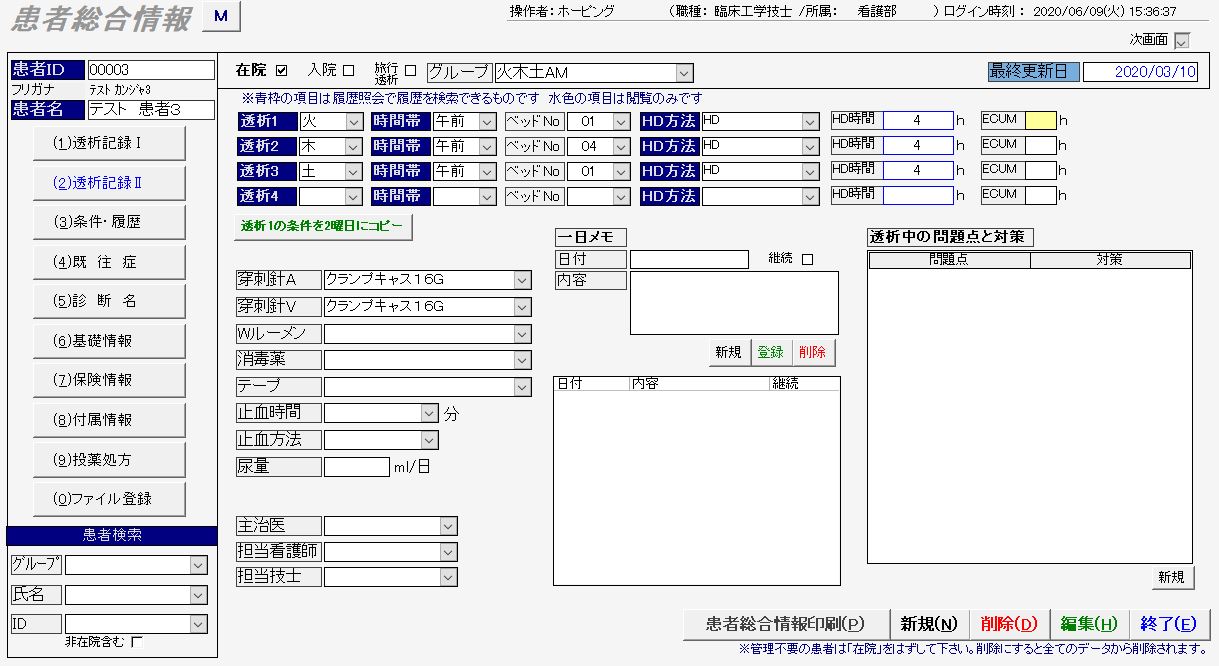
Task: Open (7)保険情報 section
Action: pyautogui.click(x=109, y=380)
